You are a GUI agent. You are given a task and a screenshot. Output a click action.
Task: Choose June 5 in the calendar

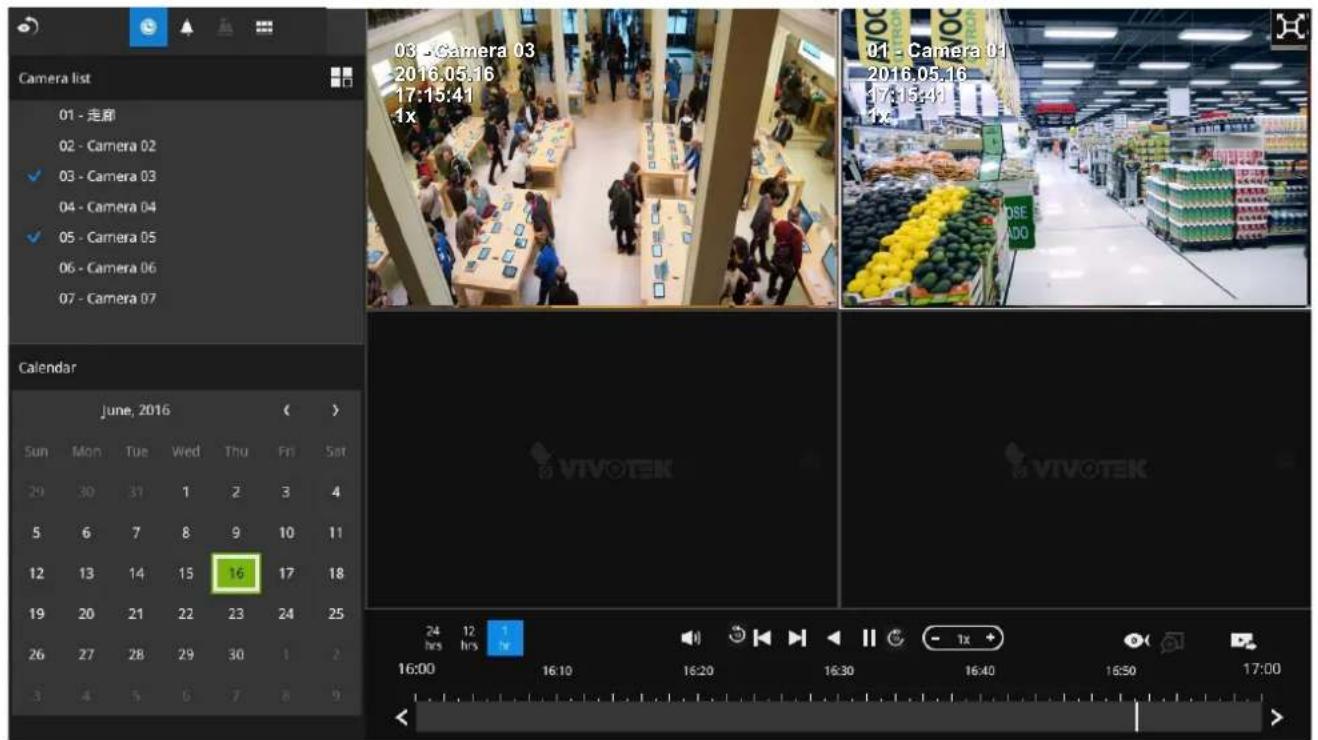pyautogui.click(x=36, y=533)
